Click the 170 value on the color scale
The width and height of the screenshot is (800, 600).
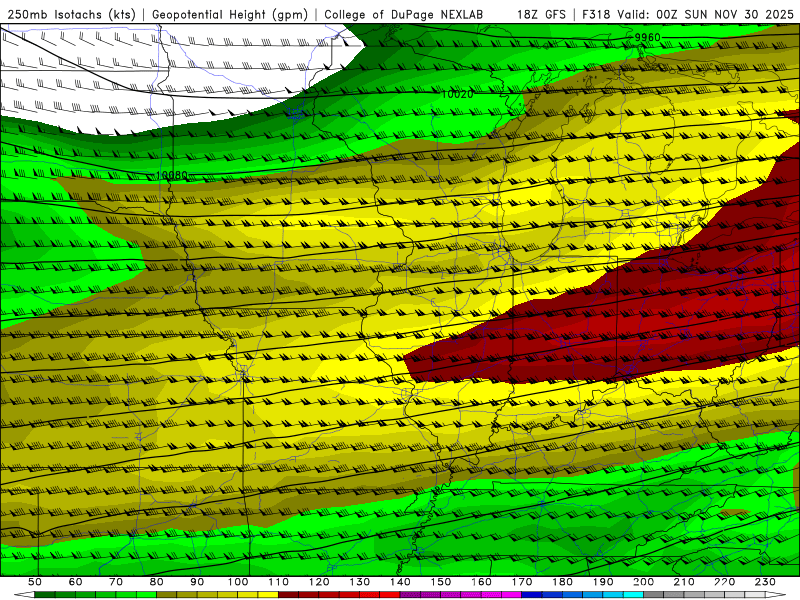click(x=521, y=582)
